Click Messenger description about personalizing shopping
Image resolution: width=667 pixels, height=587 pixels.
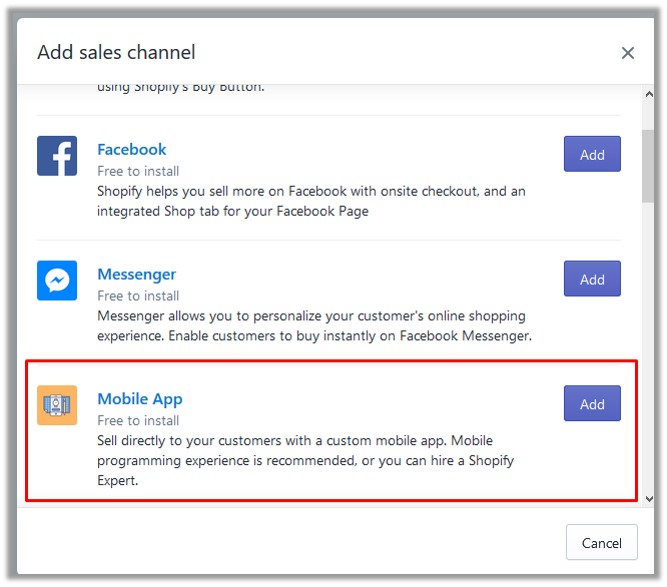tap(314, 326)
